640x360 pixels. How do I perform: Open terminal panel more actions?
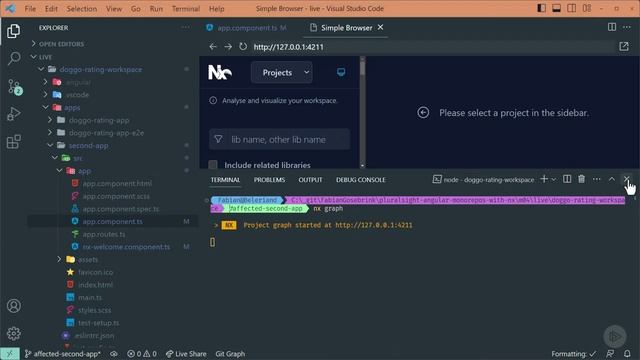(x=596, y=179)
